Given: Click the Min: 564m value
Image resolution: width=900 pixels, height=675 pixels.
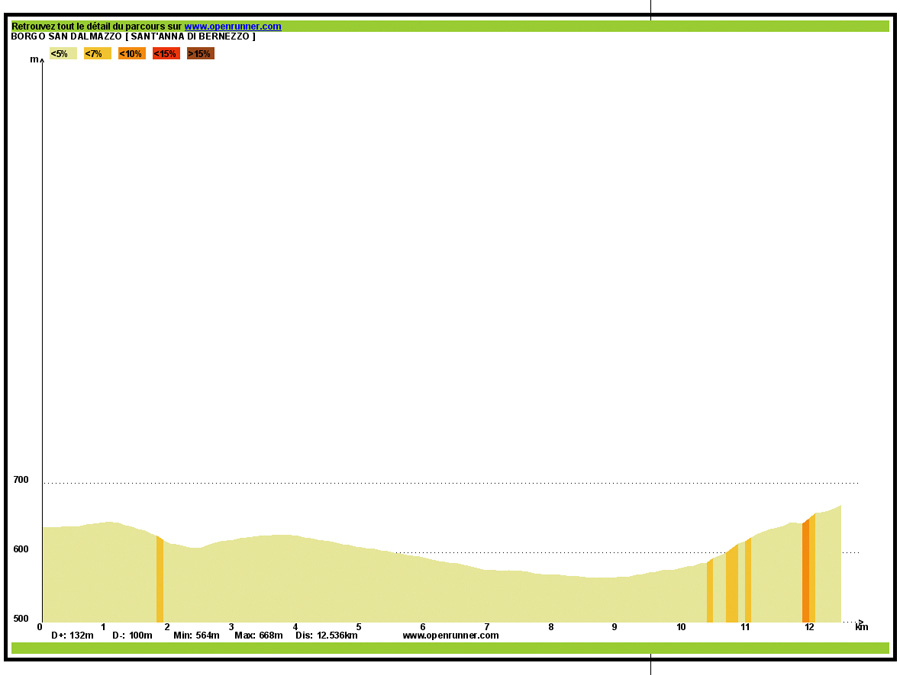Looking at the screenshot, I should (196, 635).
